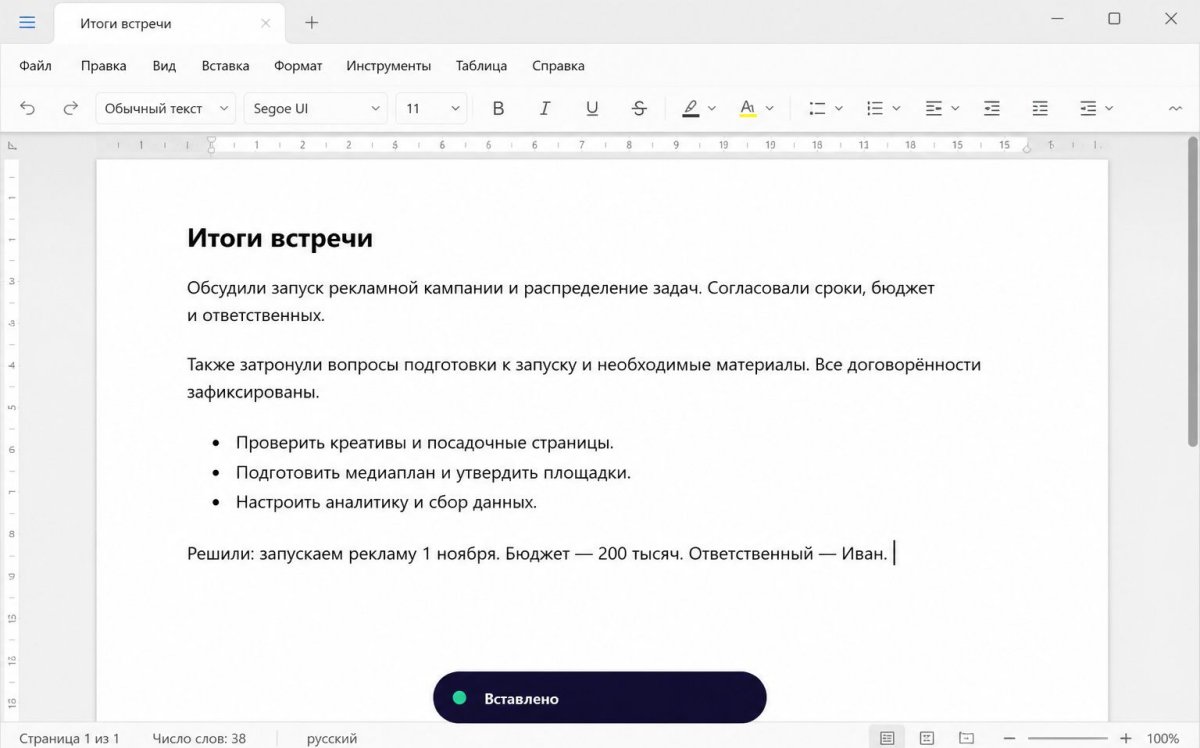Click the vertical scrollbar thumb
The image size is (1200, 748).
1192,292
